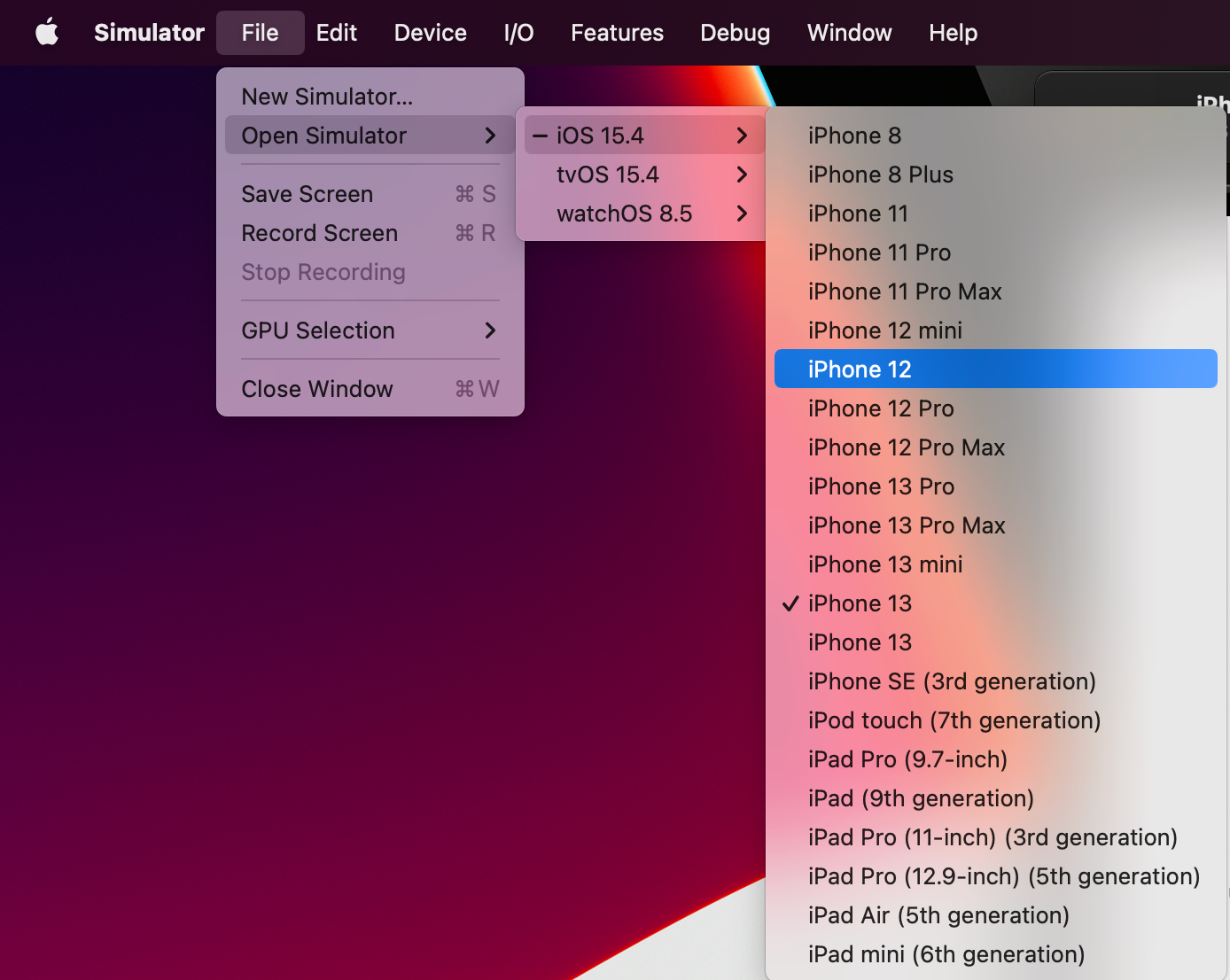
Task: Expand the watchOS 8.5 submenu arrow
Action: click(742, 213)
